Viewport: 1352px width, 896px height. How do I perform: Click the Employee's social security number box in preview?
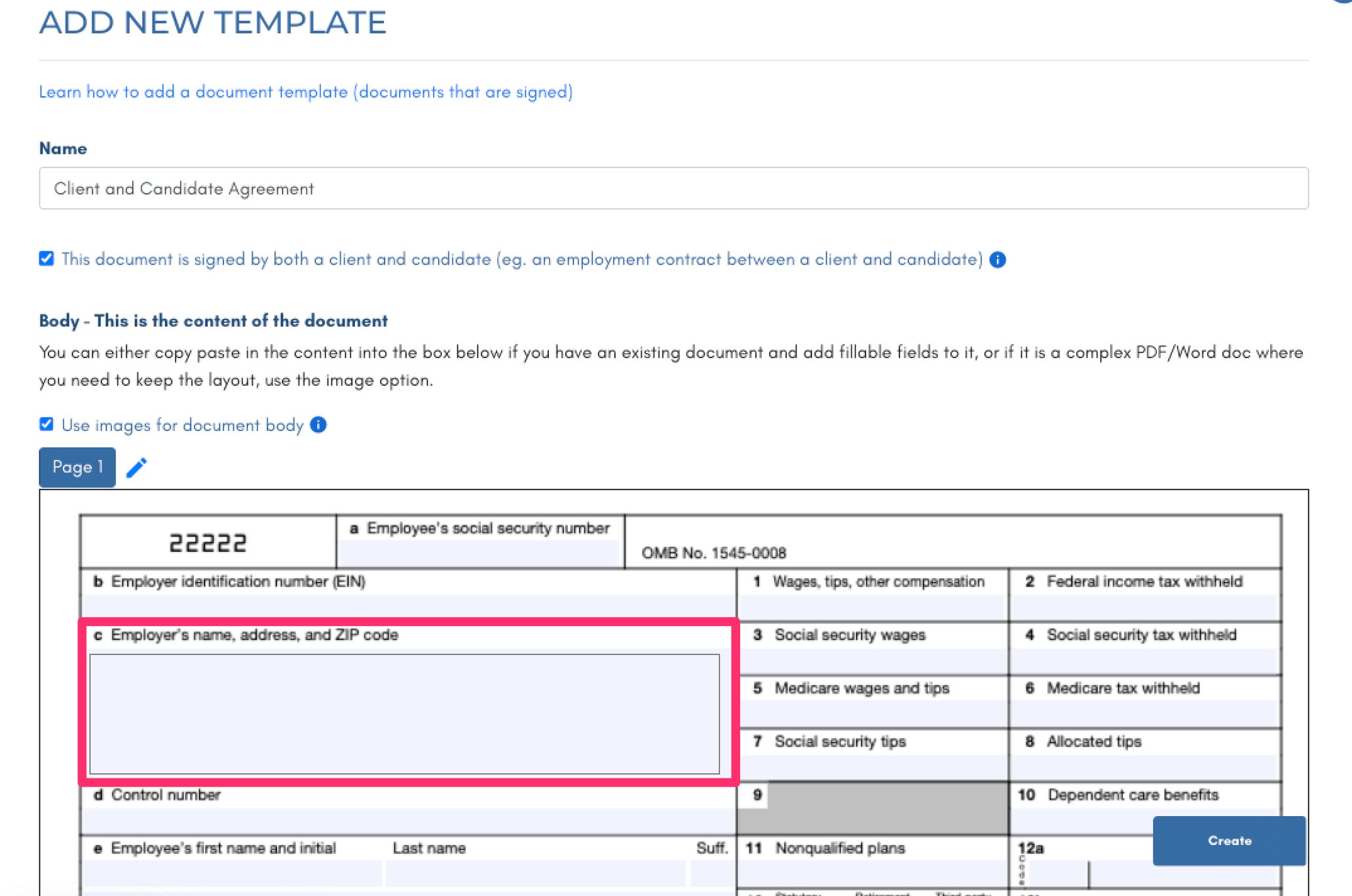(479, 550)
